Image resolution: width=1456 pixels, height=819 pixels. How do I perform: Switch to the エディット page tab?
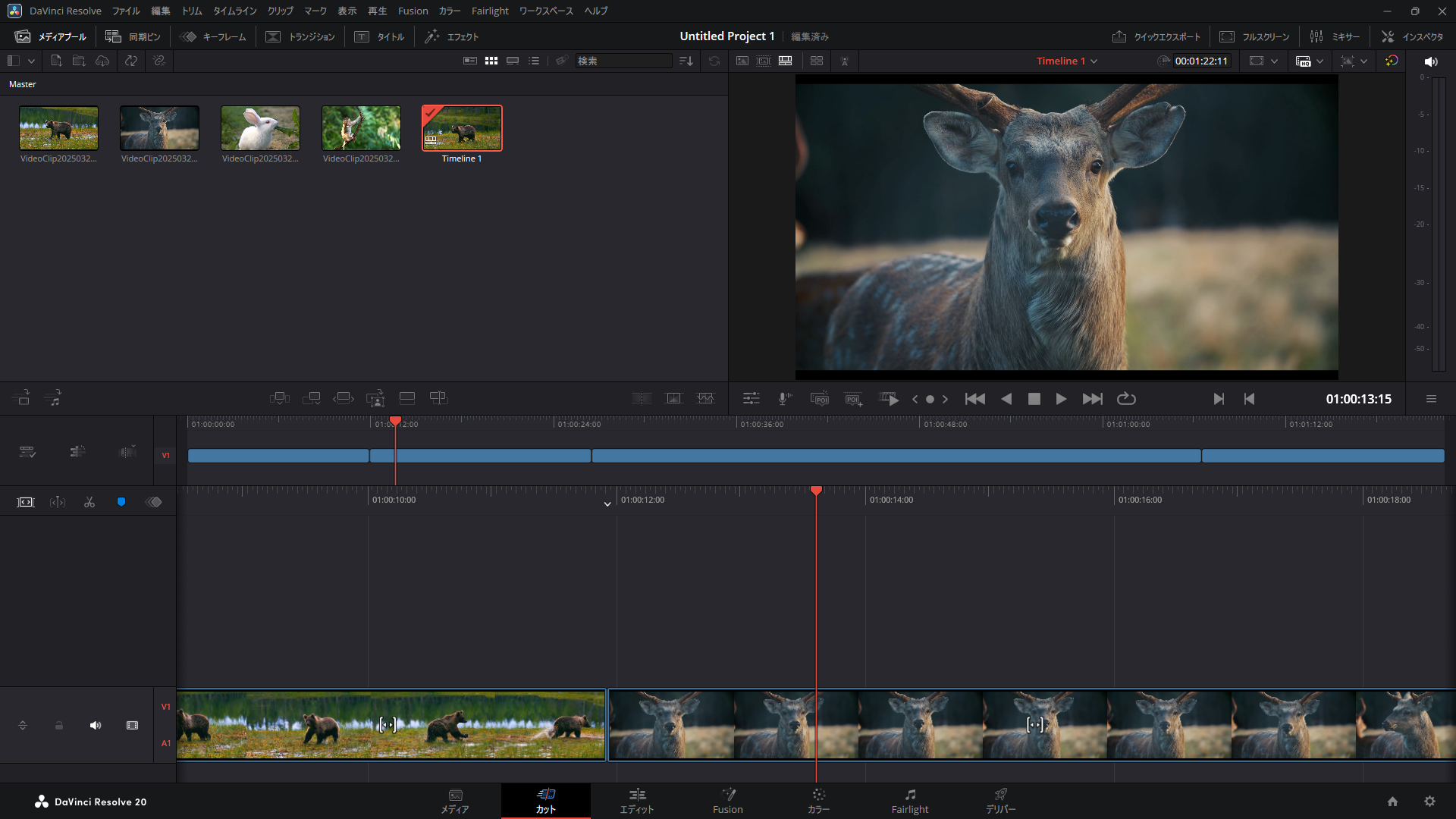637,801
